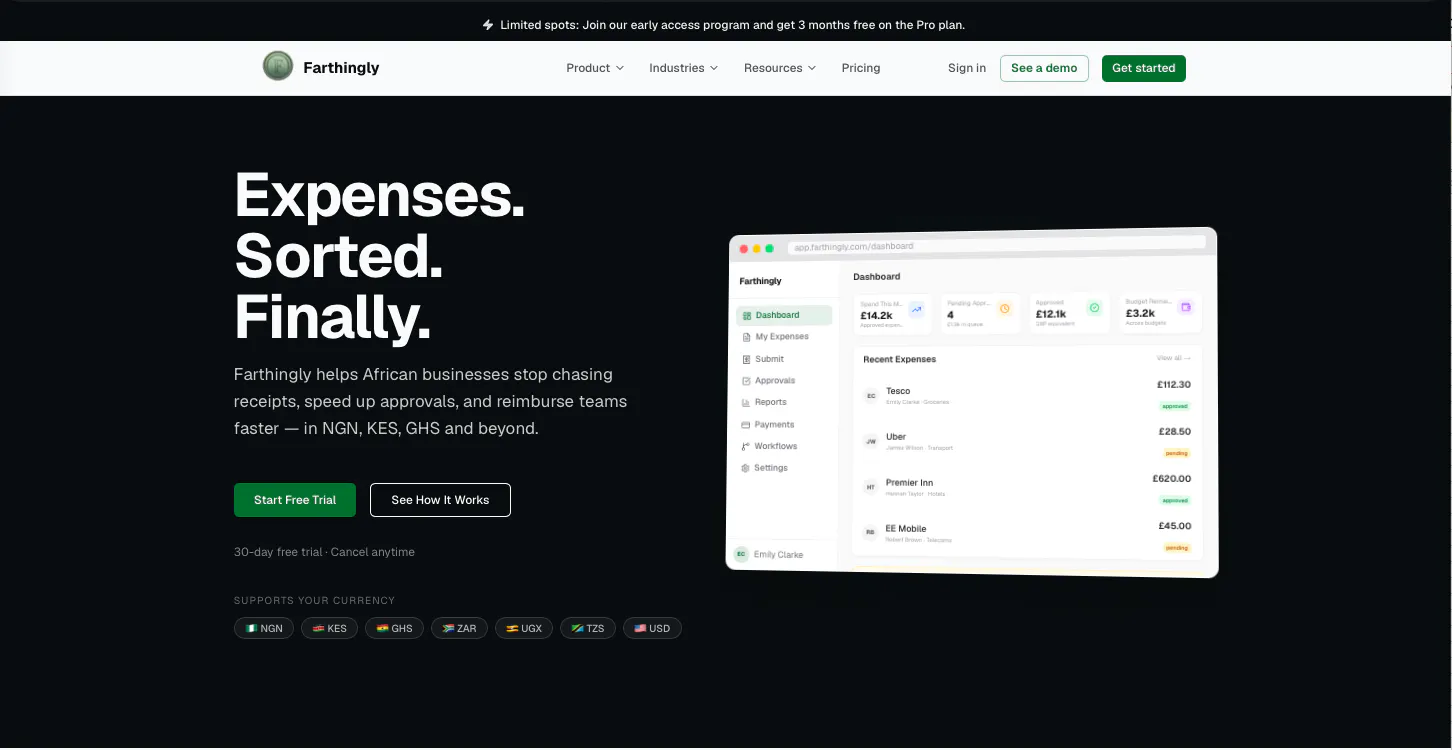
Task: Click the Nigerian flag on the NGN chip
Action: 251,629
